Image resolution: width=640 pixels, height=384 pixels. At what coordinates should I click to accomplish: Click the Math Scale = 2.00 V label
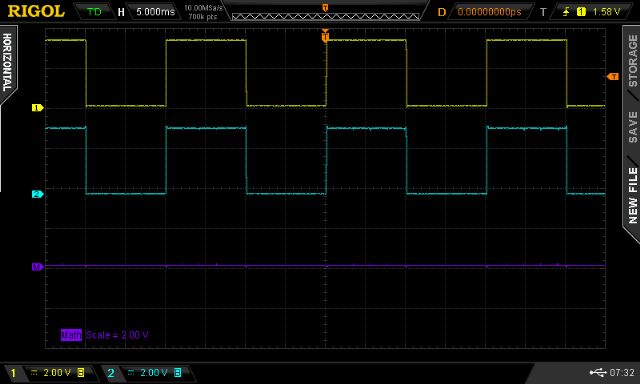pyautogui.click(x=104, y=335)
